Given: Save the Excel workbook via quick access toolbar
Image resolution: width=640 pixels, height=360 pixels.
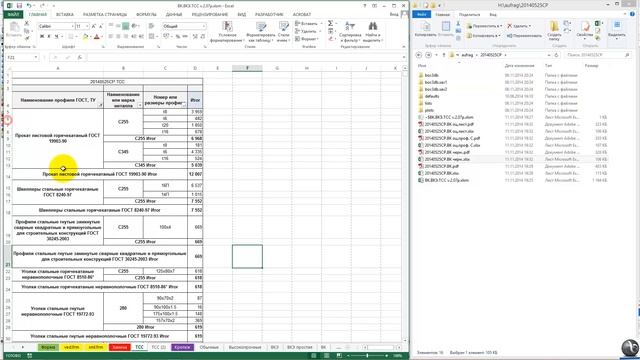Looking at the screenshot, I should point(19,6).
